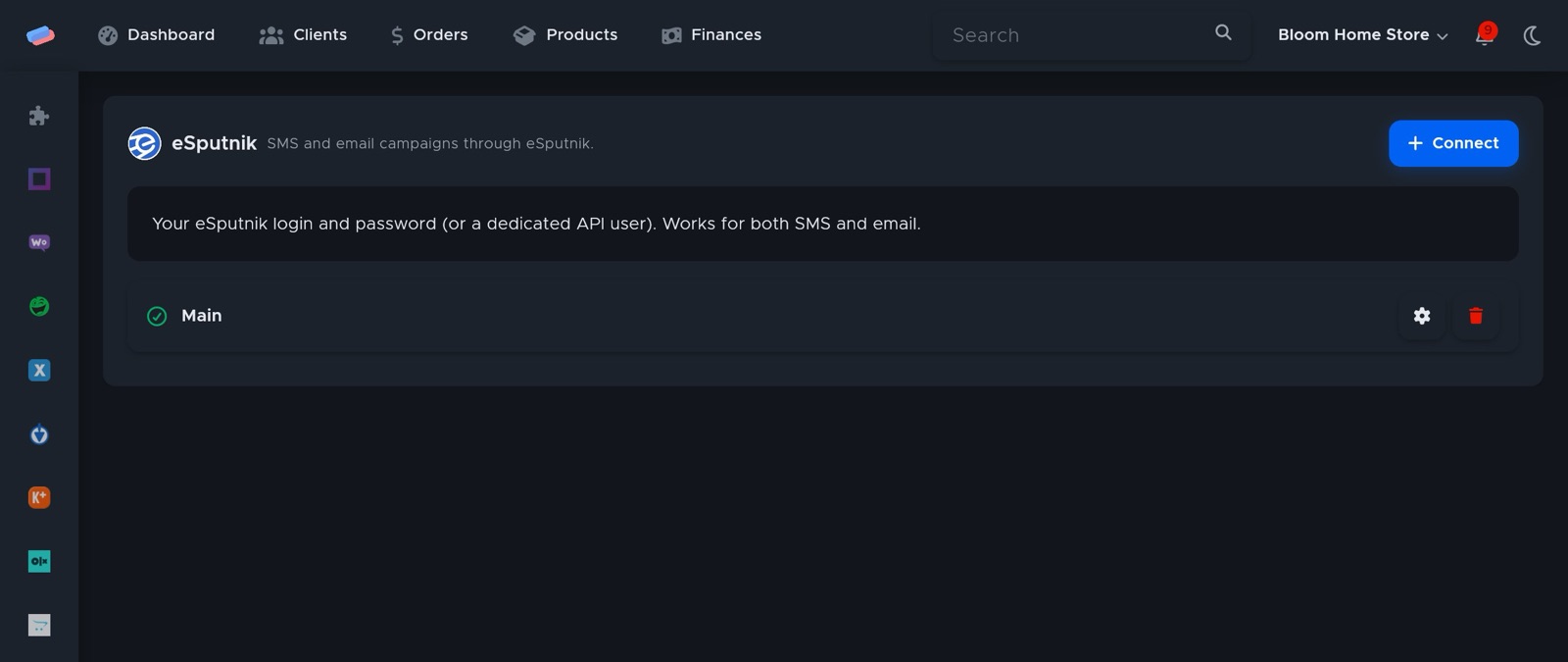Screen dimensions: 1568x662
Task: Click the eSputnik login and password info text
Action: [x=536, y=224]
